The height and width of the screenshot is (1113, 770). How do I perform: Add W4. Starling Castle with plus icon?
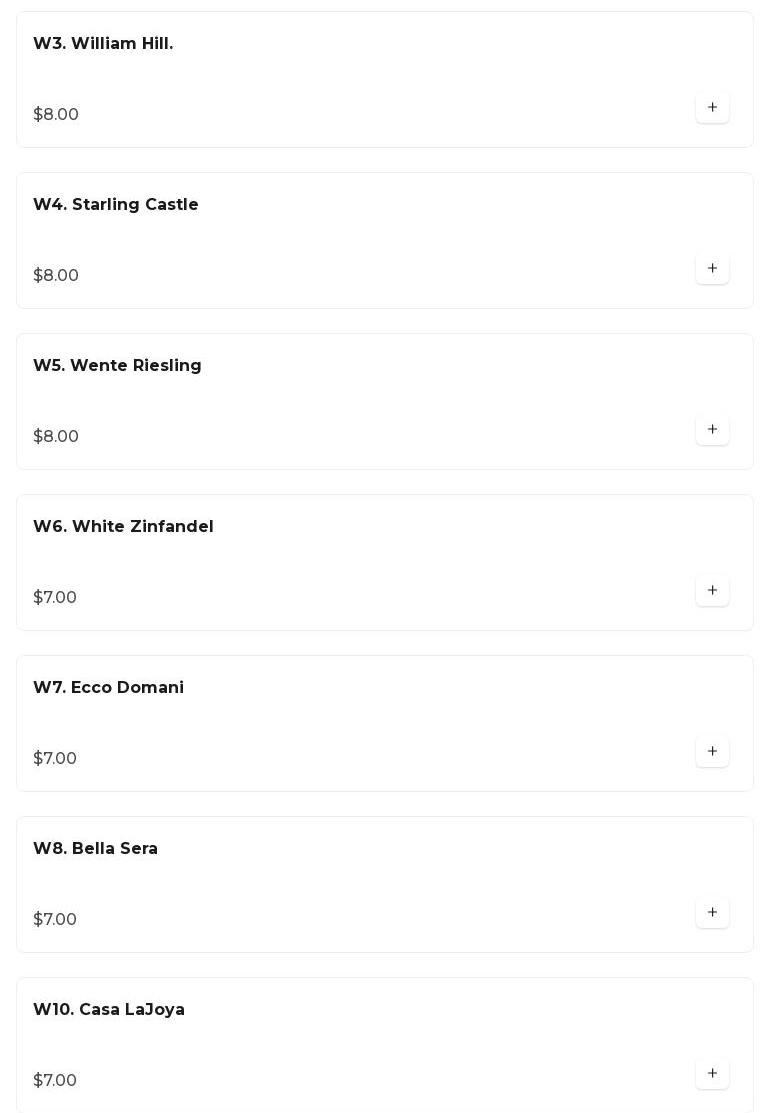(712, 268)
